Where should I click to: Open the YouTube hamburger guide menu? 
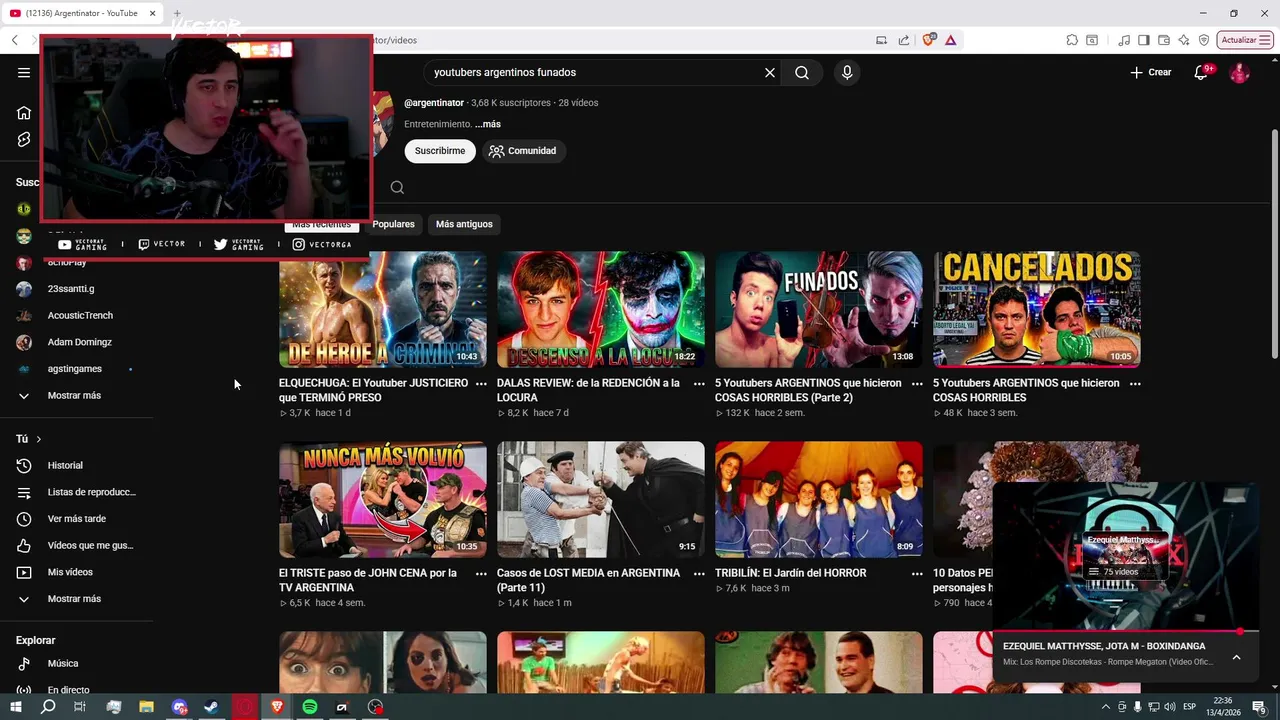[24, 72]
